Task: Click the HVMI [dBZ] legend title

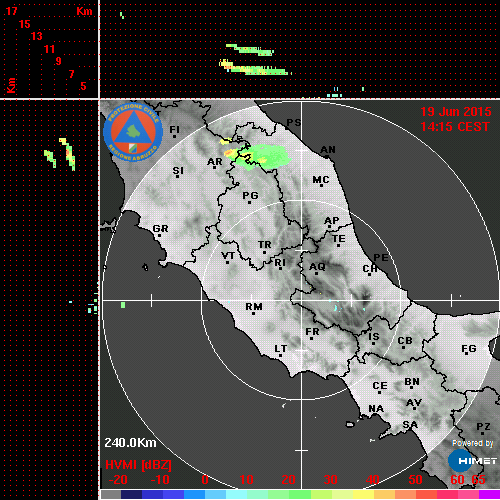Action: pyautogui.click(x=138, y=465)
